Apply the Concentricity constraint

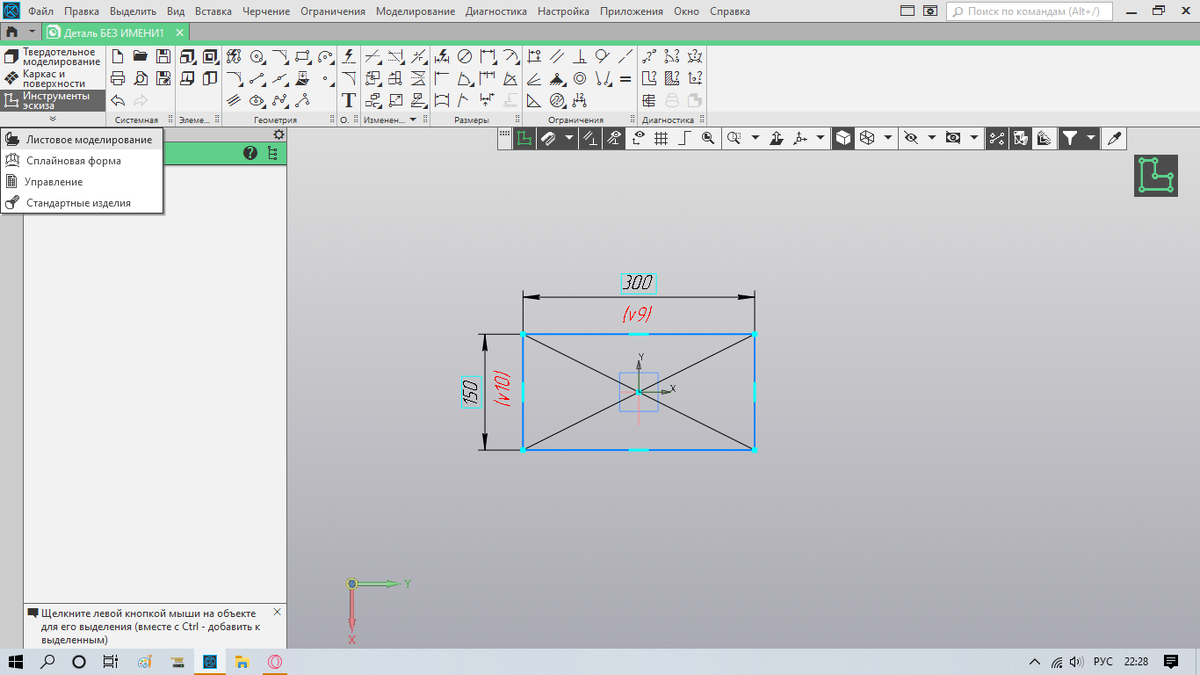click(579, 78)
